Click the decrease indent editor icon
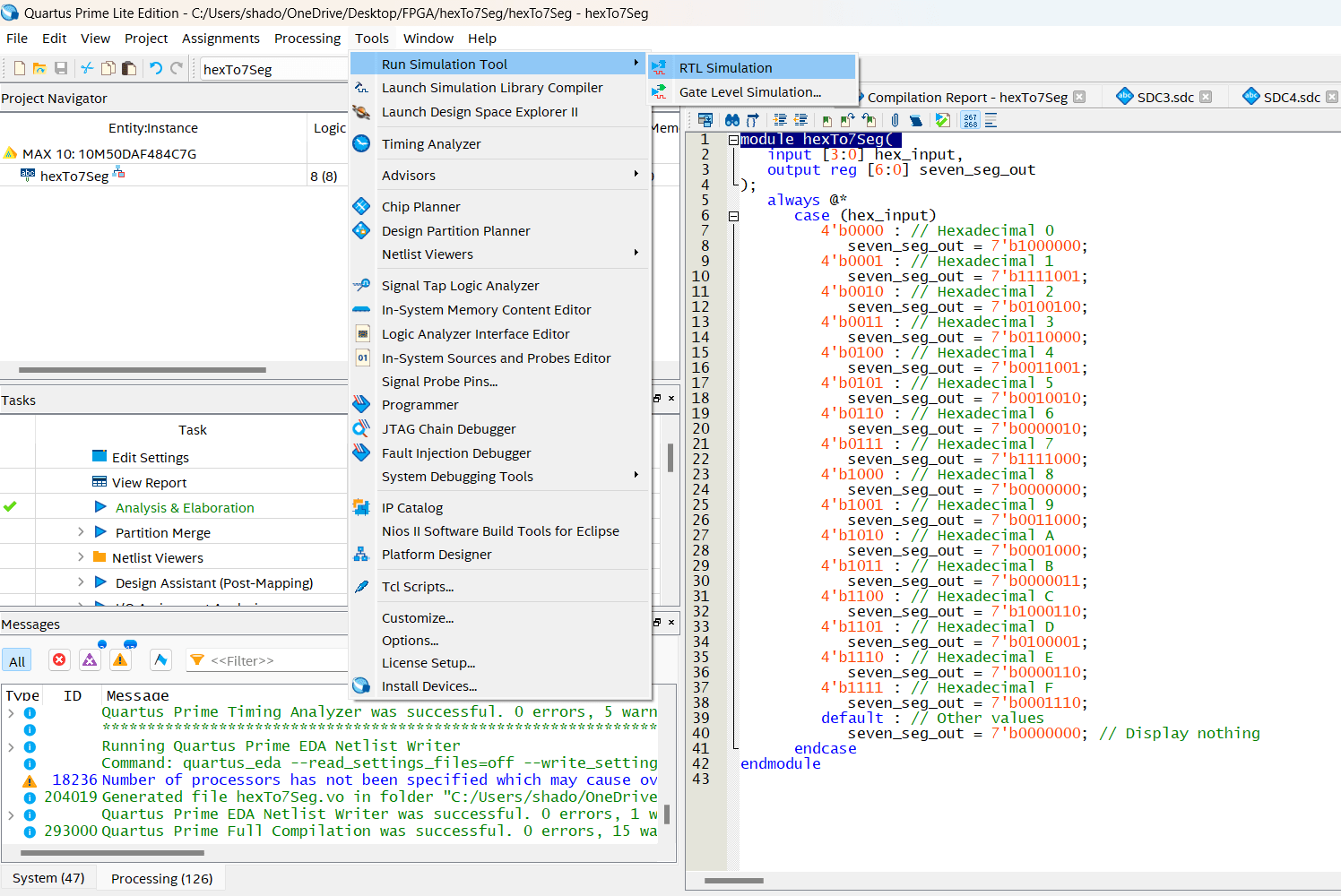Screen dimensions: 1341x896 click(800, 120)
